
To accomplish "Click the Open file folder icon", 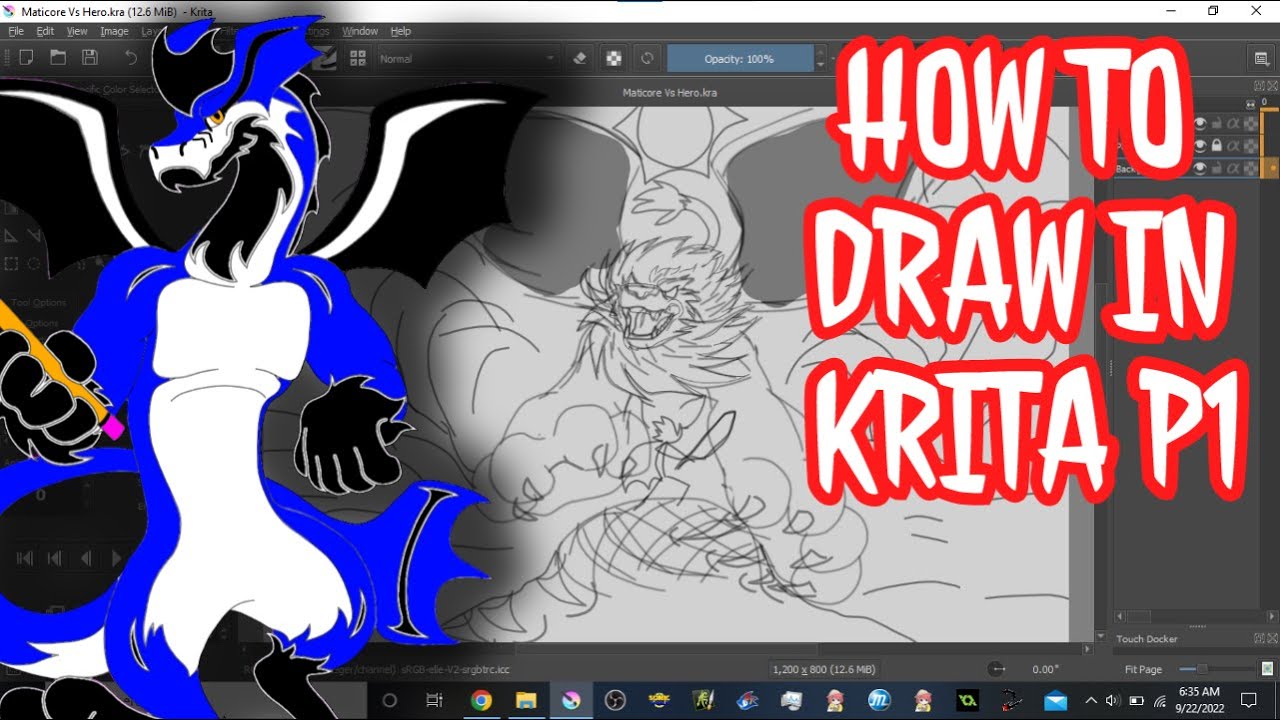I will coord(58,58).
